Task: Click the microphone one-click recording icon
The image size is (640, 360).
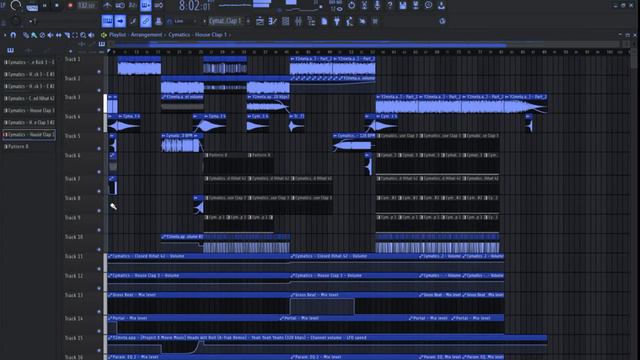Action: click(x=377, y=5)
